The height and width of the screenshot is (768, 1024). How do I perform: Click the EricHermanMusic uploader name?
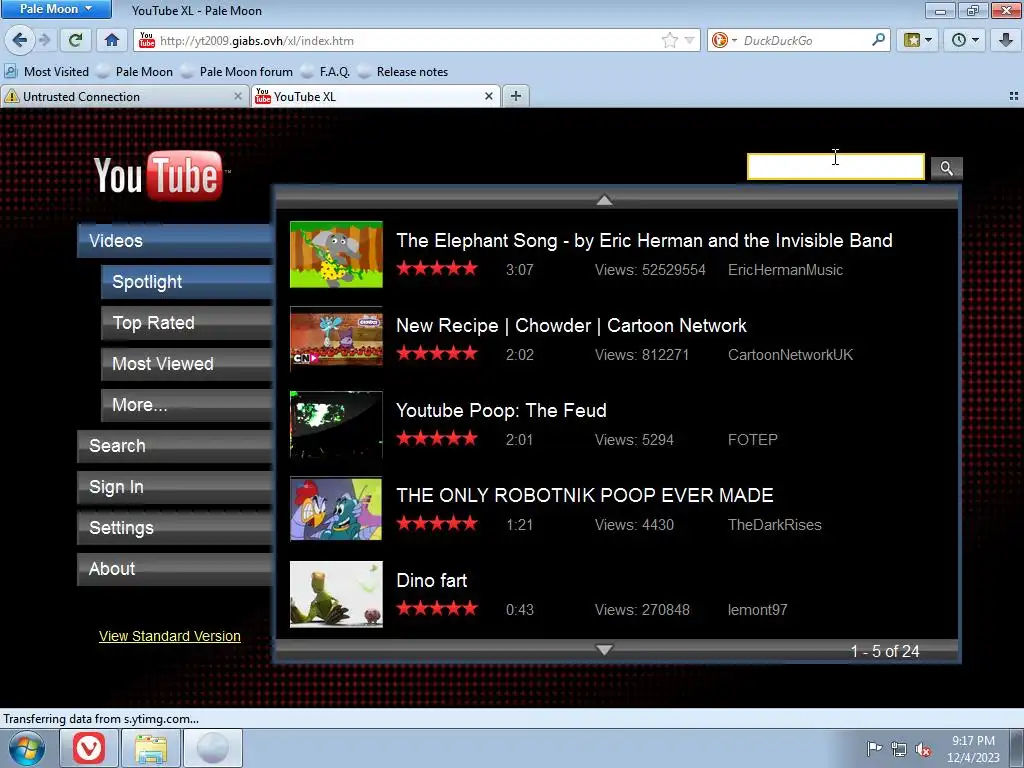785,270
